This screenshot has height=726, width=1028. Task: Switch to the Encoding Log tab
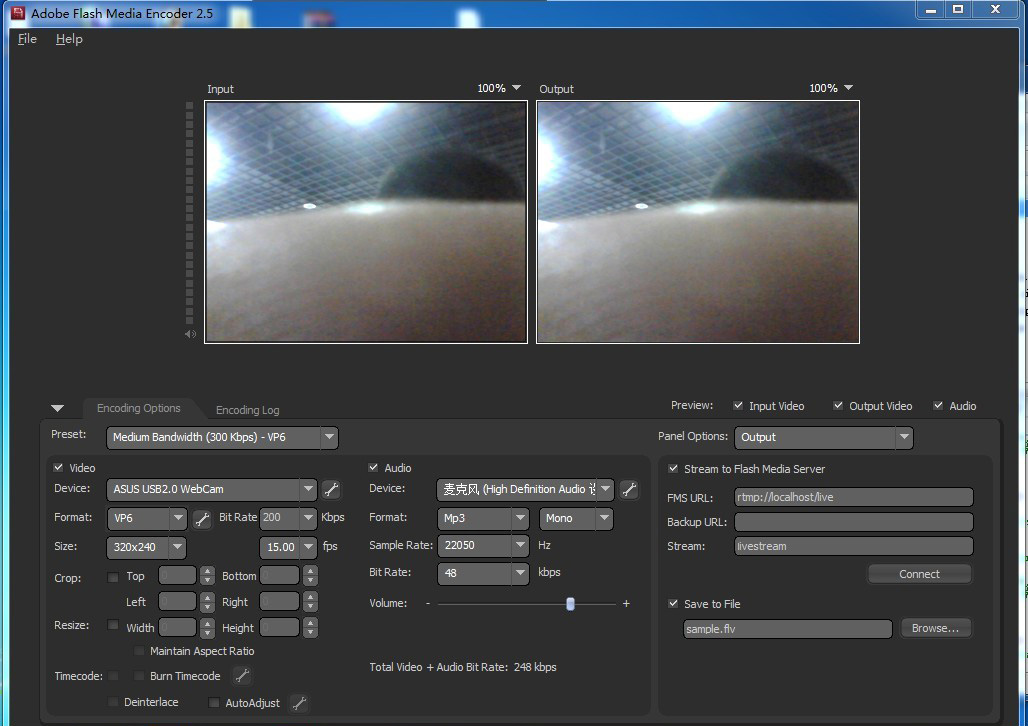coord(247,410)
